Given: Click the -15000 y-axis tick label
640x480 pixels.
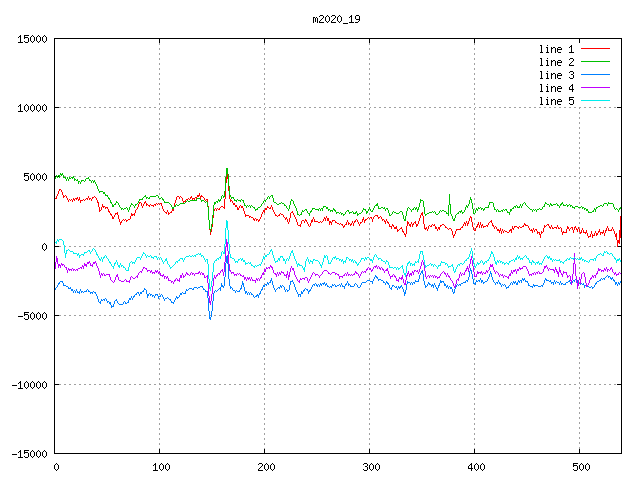Looking at the screenshot, I should (29, 453).
